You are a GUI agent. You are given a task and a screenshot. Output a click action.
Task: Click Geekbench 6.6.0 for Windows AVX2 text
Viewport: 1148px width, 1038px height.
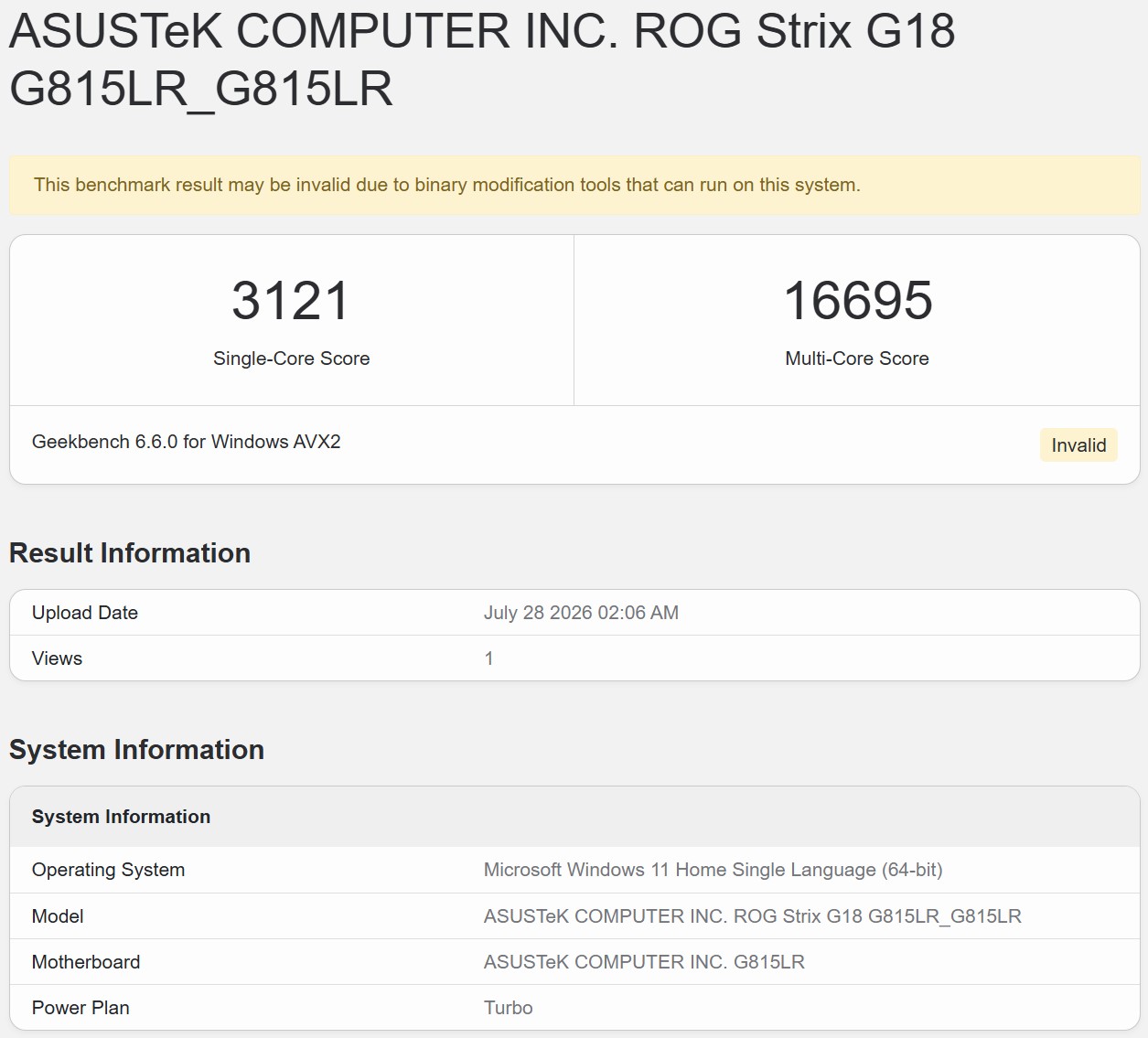coord(187,442)
